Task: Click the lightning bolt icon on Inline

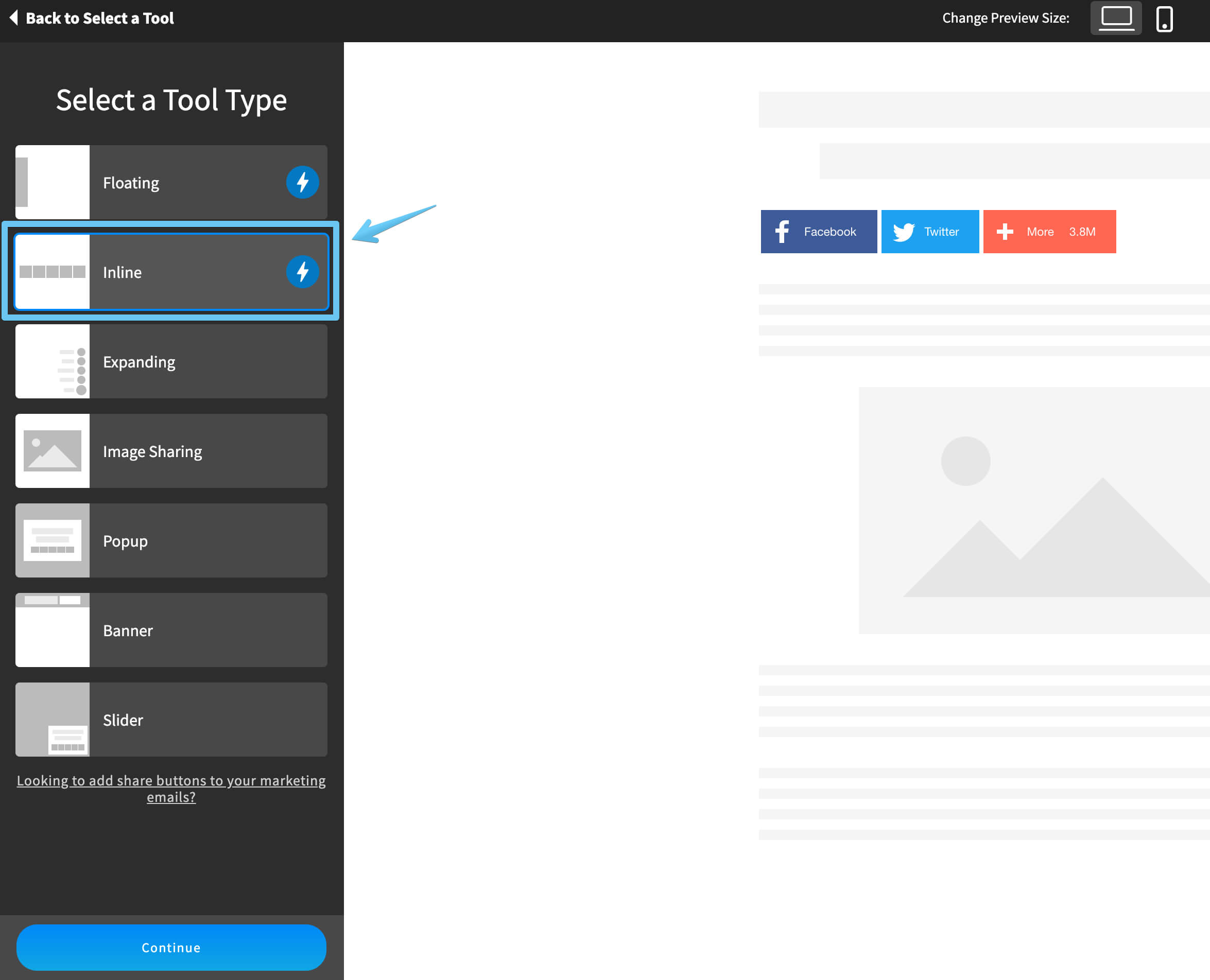Action: click(302, 272)
